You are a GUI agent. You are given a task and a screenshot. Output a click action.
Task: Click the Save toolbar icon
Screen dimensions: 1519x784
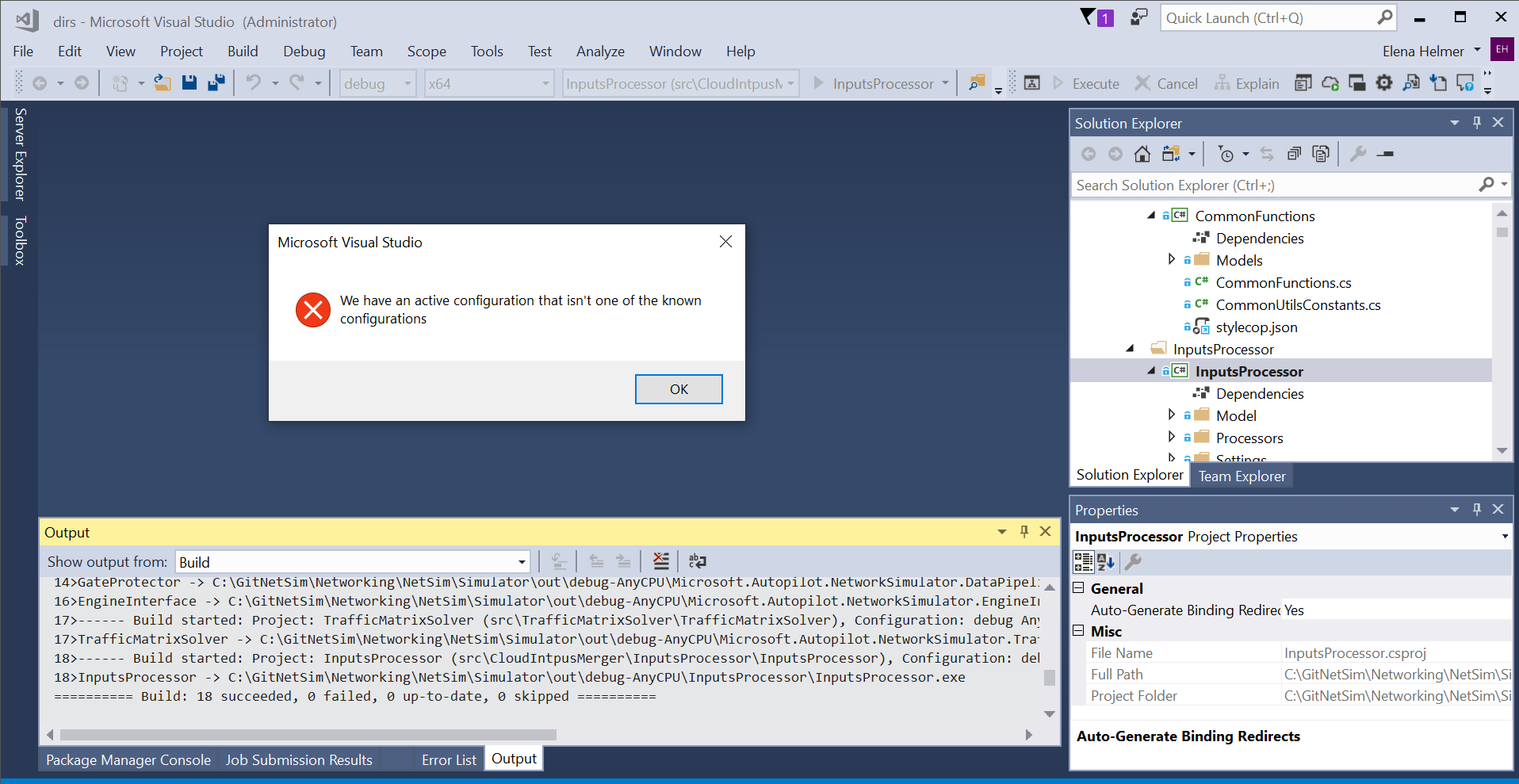pos(189,82)
